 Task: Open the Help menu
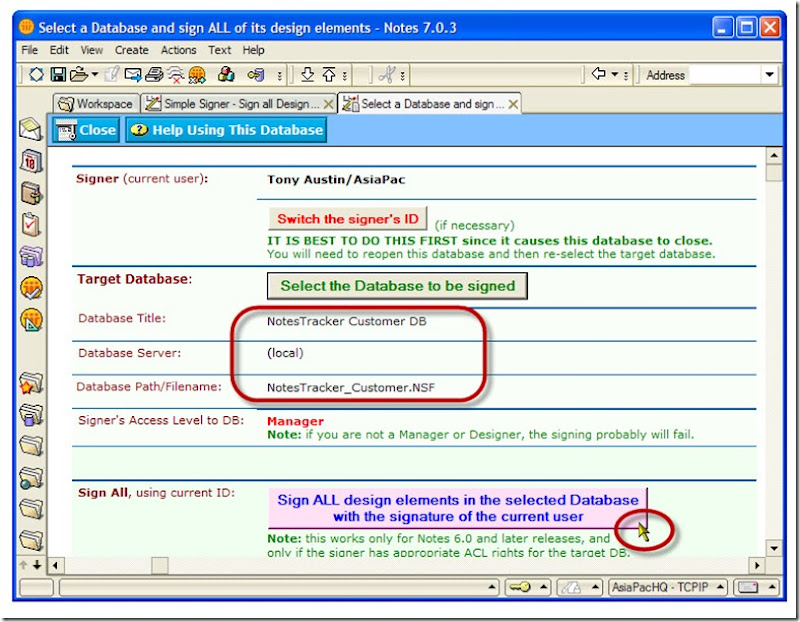pyautogui.click(x=254, y=50)
